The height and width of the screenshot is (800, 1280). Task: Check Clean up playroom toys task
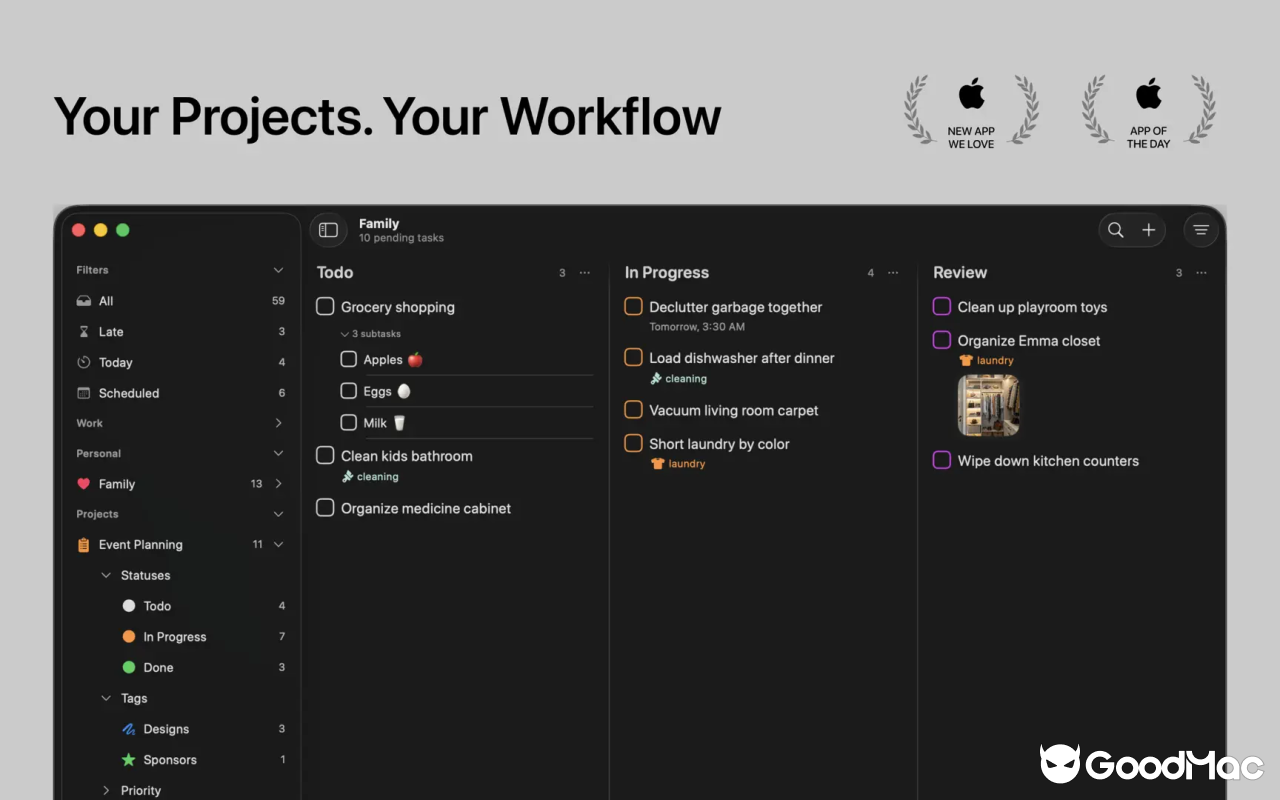tap(941, 306)
